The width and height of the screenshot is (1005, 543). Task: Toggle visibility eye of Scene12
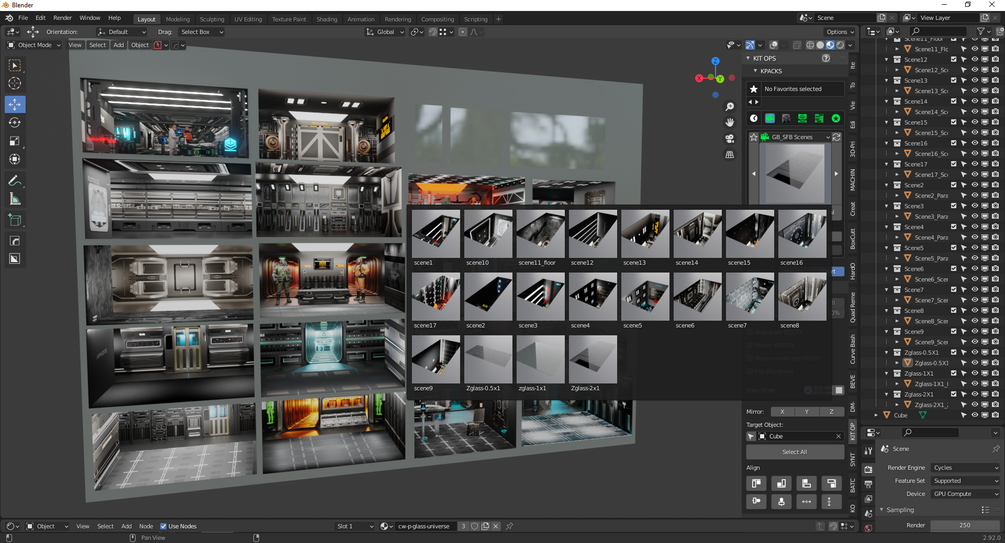tap(974, 60)
